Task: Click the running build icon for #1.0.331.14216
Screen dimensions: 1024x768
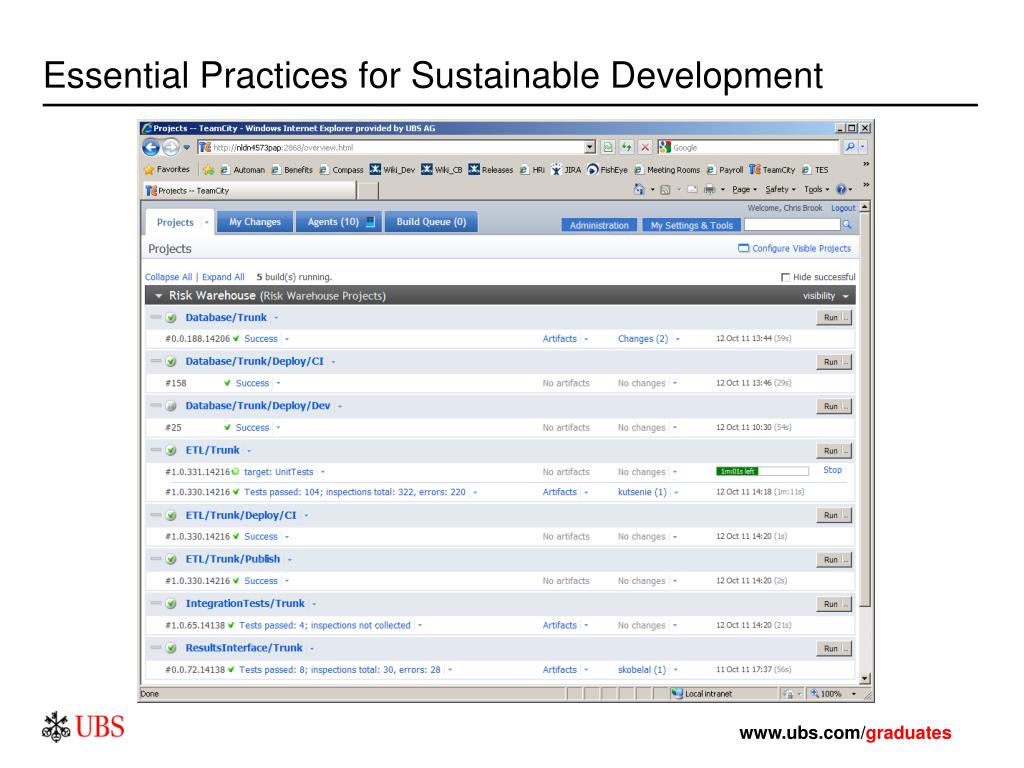Action: pos(236,472)
